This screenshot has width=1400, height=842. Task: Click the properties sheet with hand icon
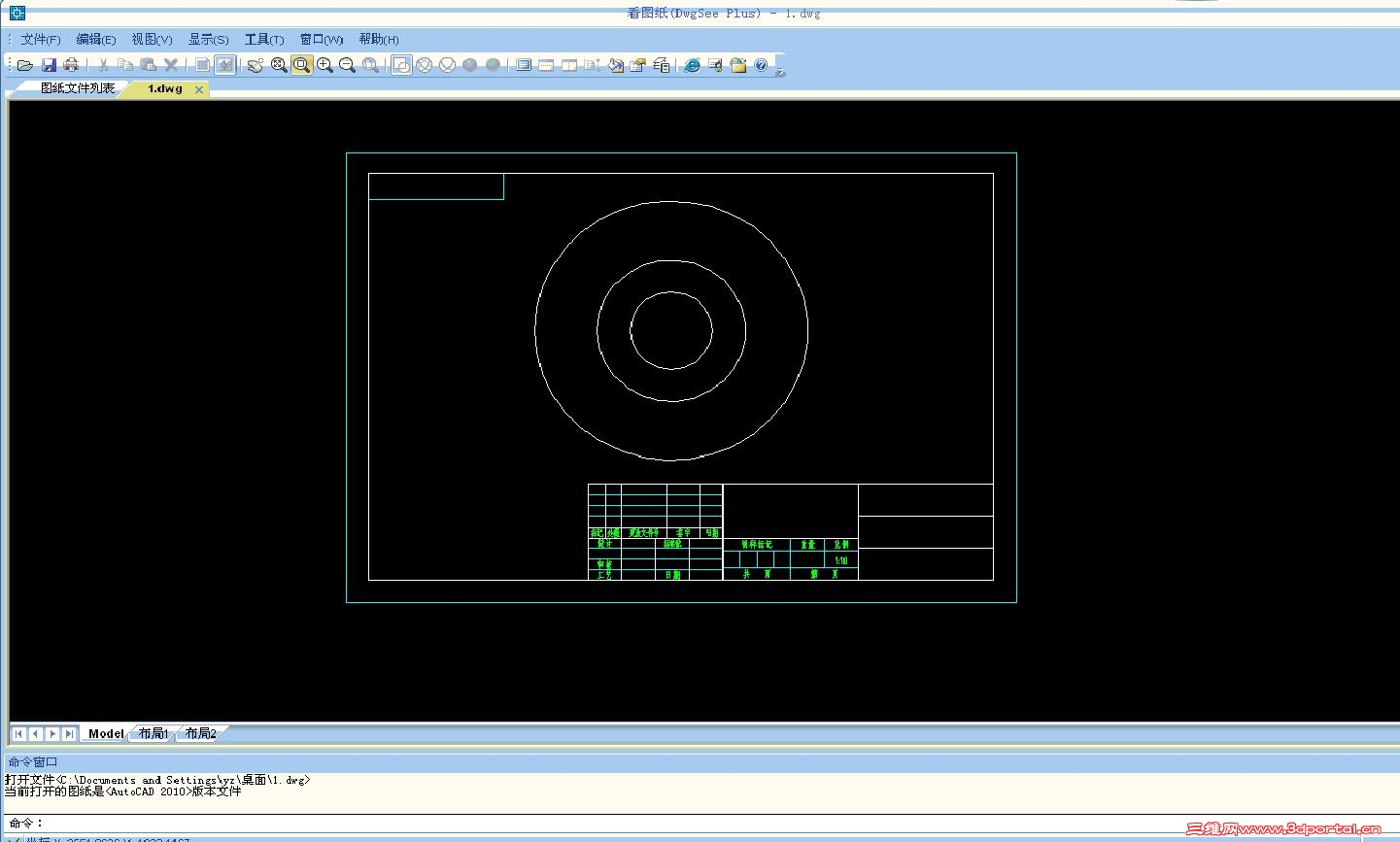638,65
